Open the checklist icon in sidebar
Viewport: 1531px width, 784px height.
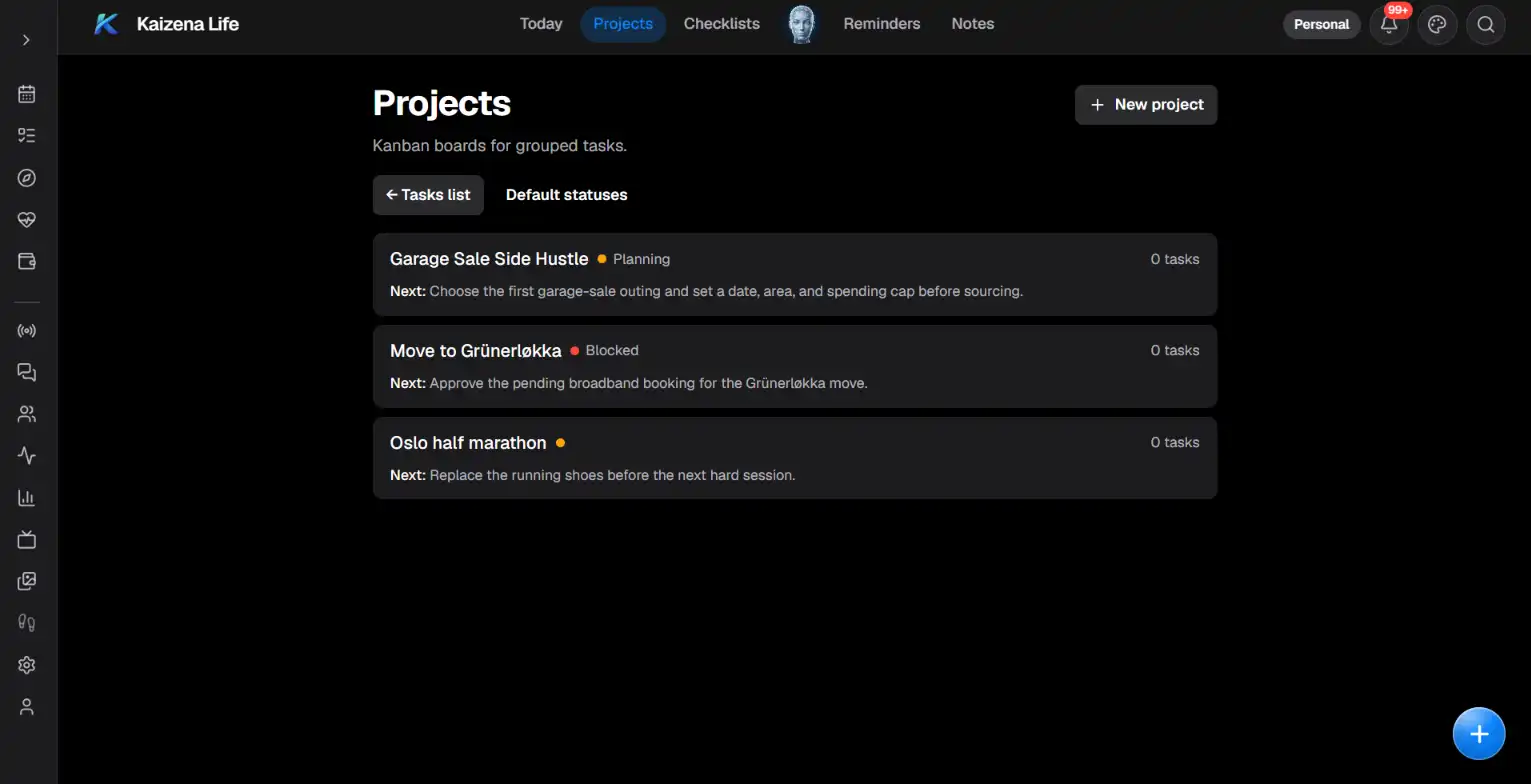click(27, 136)
